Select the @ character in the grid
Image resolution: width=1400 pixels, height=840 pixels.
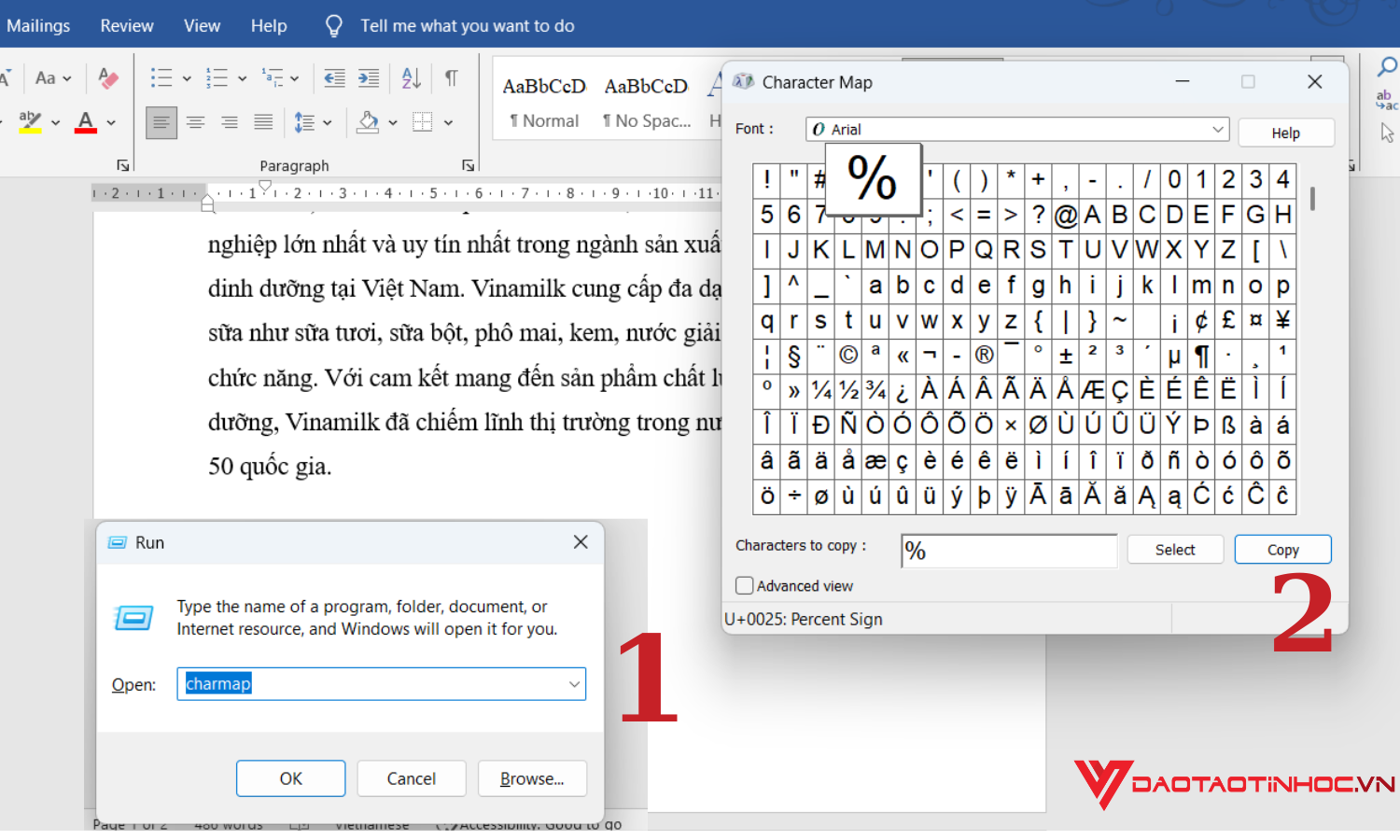coord(1065,216)
